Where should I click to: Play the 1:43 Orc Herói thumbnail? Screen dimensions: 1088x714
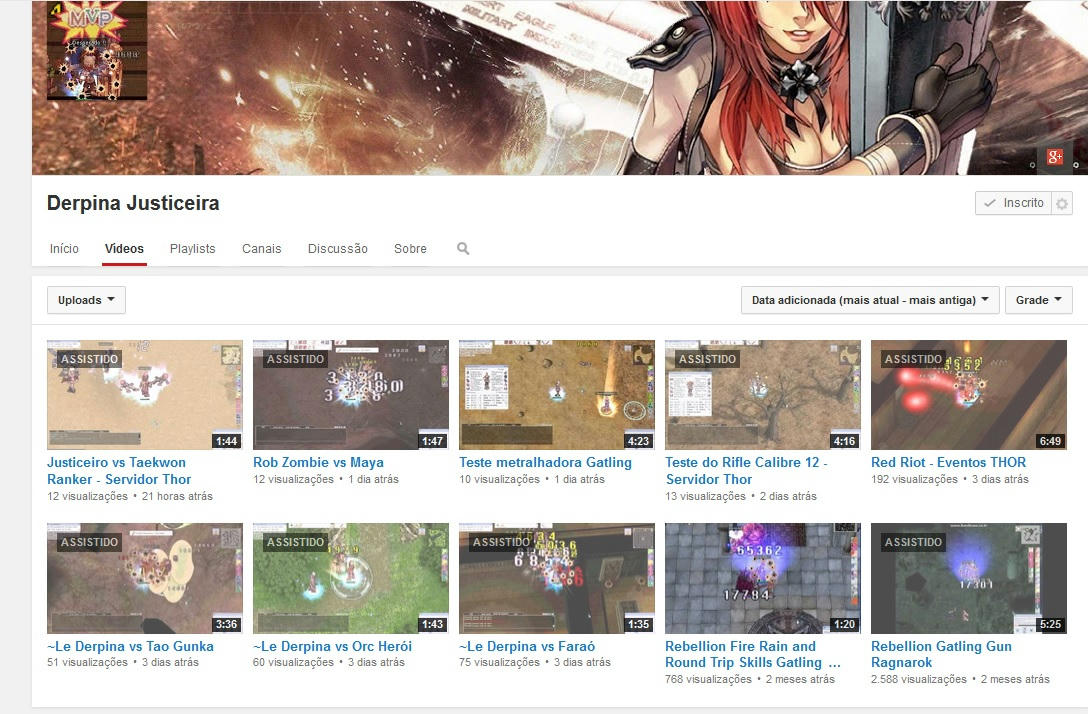[351, 578]
